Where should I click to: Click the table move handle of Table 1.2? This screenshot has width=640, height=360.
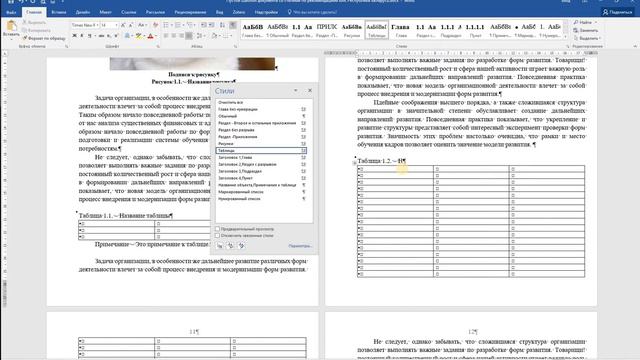point(354,163)
